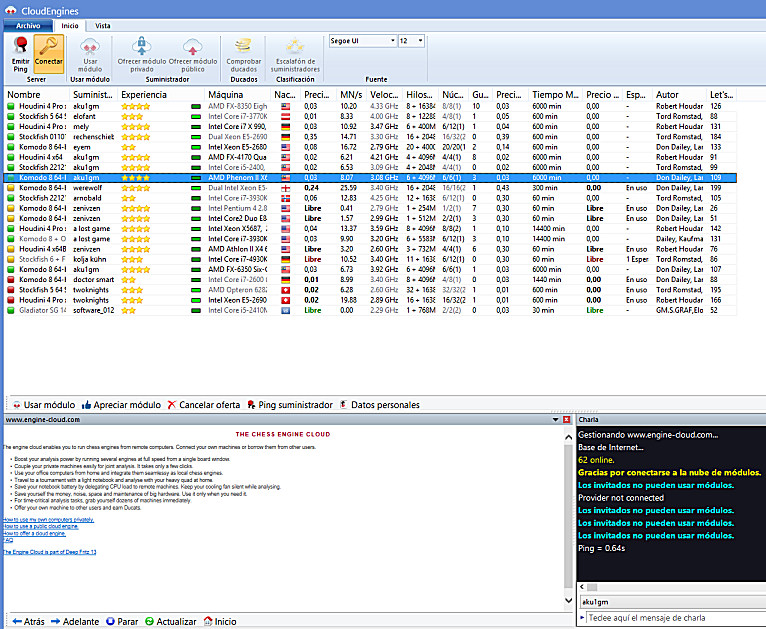
Task: Click Cancelar oferta red X button
Action: (x=204, y=405)
